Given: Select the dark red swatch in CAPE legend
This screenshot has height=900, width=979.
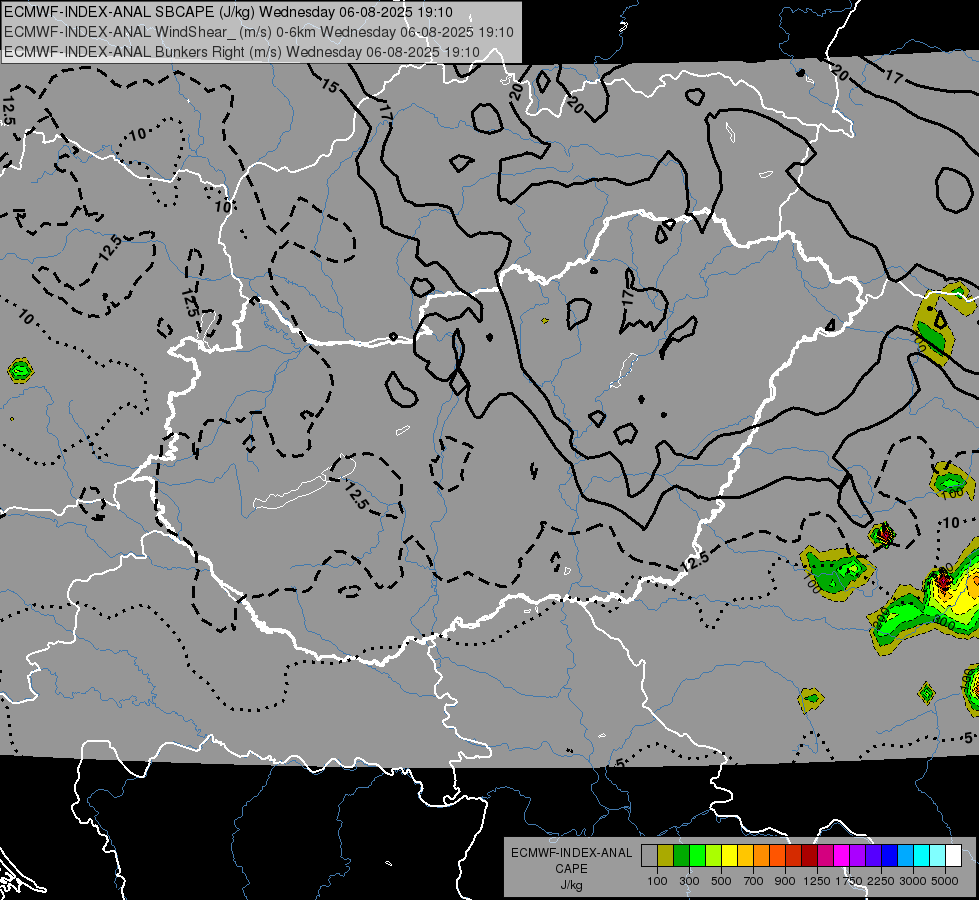Looking at the screenshot, I should pyautogui.click(x=810, y=856).
